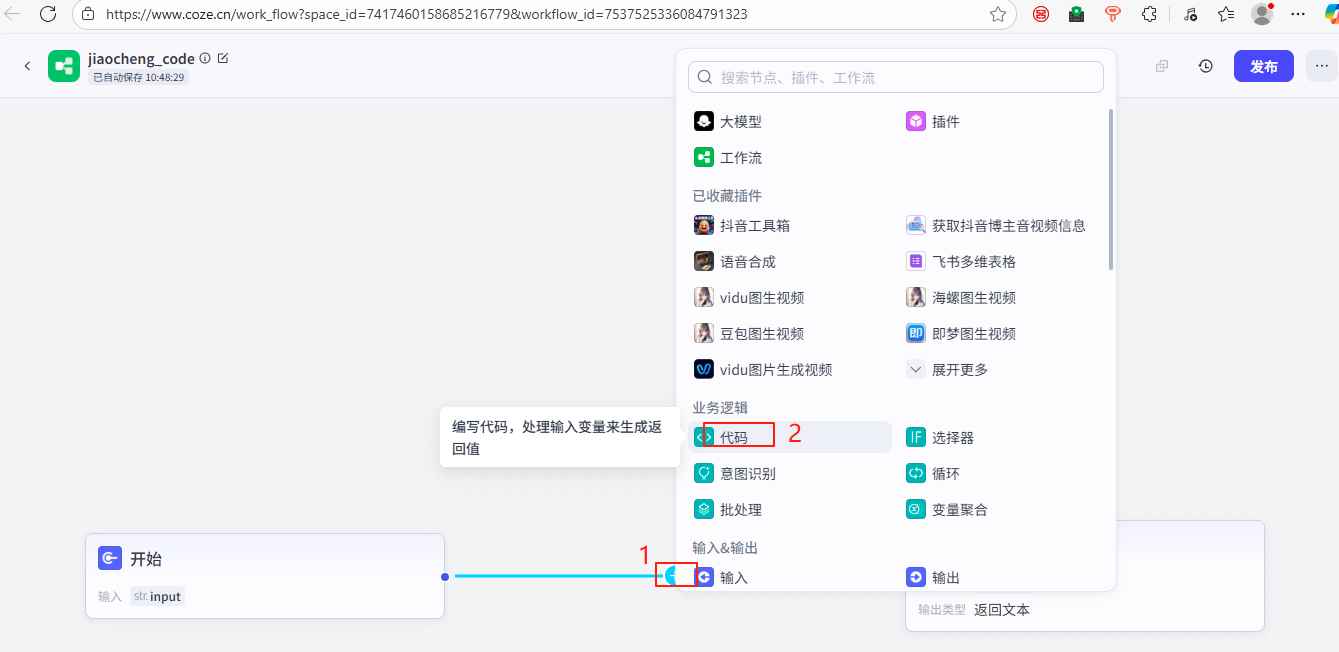
Task: Click the duplicate workflow icon
Action: [1162, 66]
